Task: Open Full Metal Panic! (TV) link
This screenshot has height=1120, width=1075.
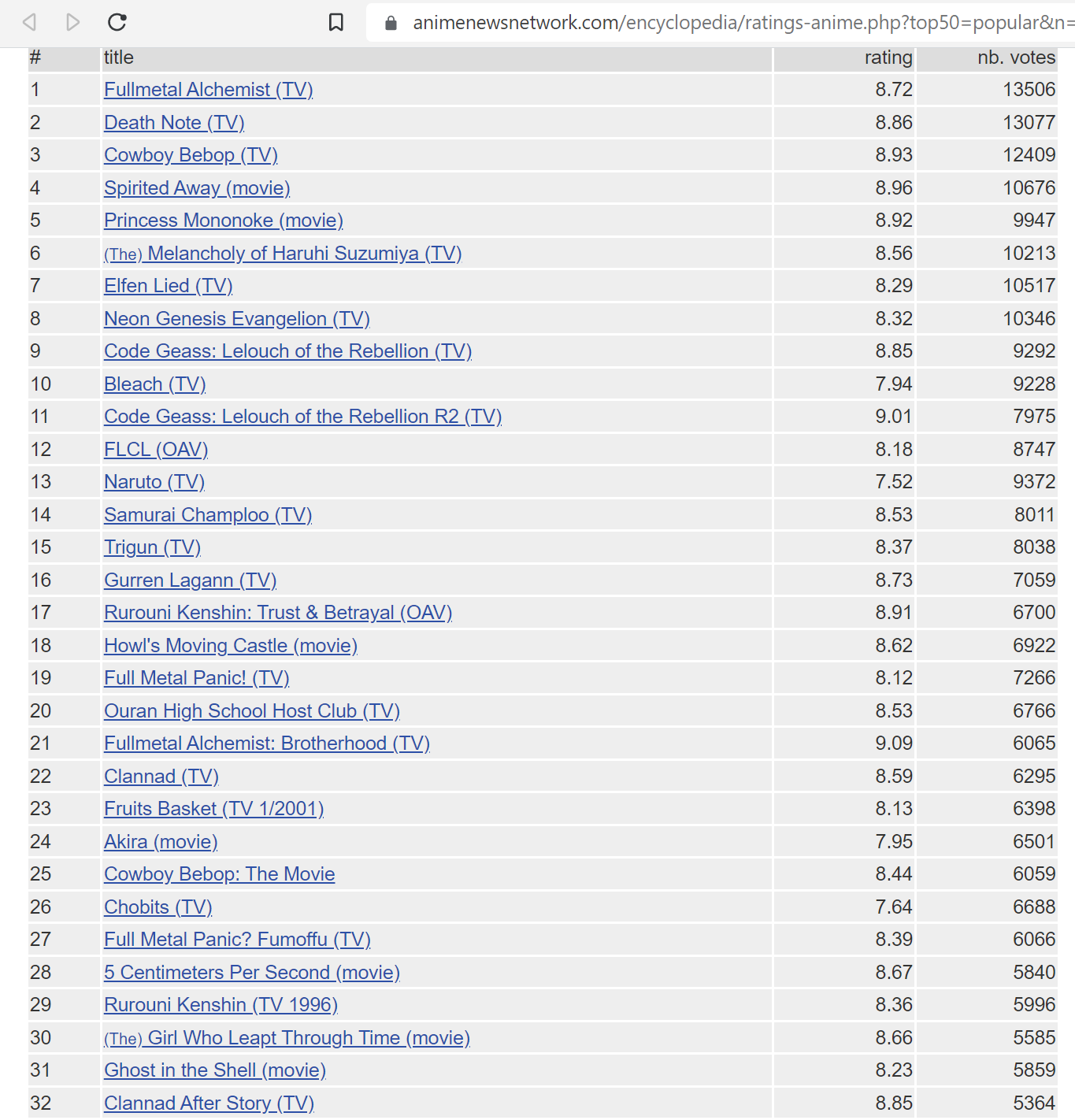Action: [197, 678]
